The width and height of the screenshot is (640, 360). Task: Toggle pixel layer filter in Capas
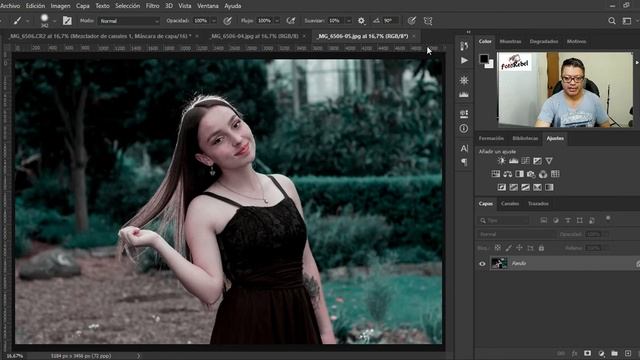tap(544, 220)
